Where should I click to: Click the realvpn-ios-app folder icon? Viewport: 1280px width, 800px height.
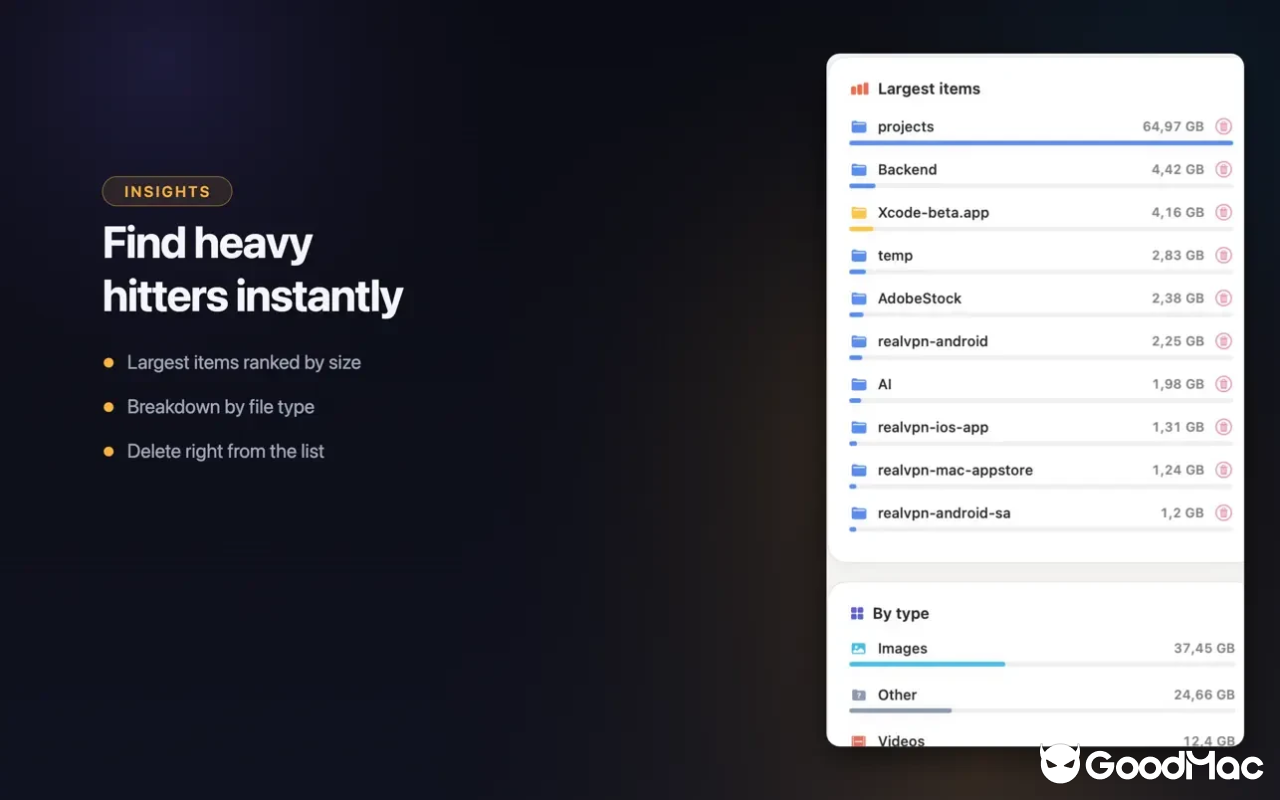point(858,428)
